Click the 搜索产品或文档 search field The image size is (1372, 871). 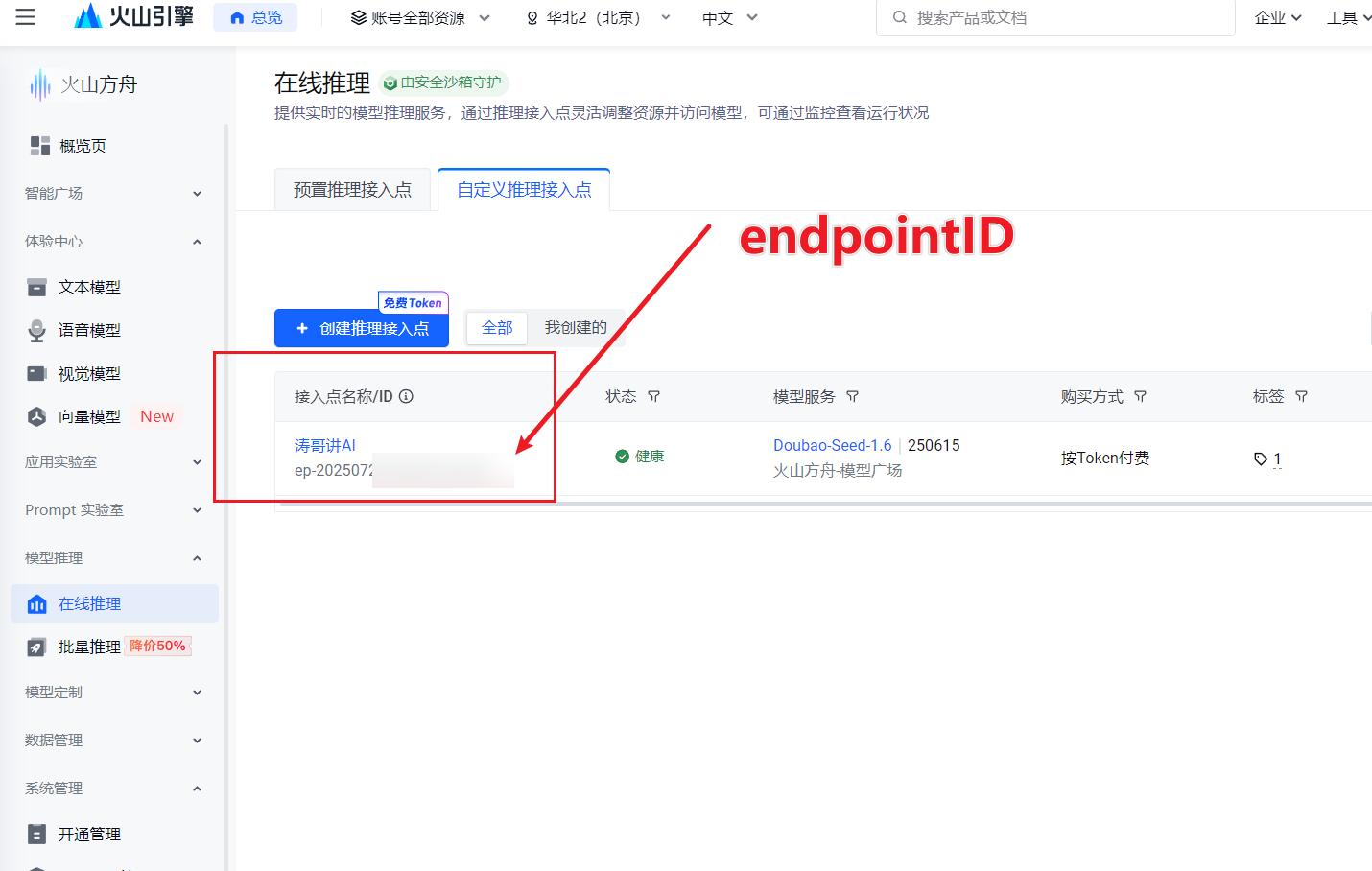1055,17
